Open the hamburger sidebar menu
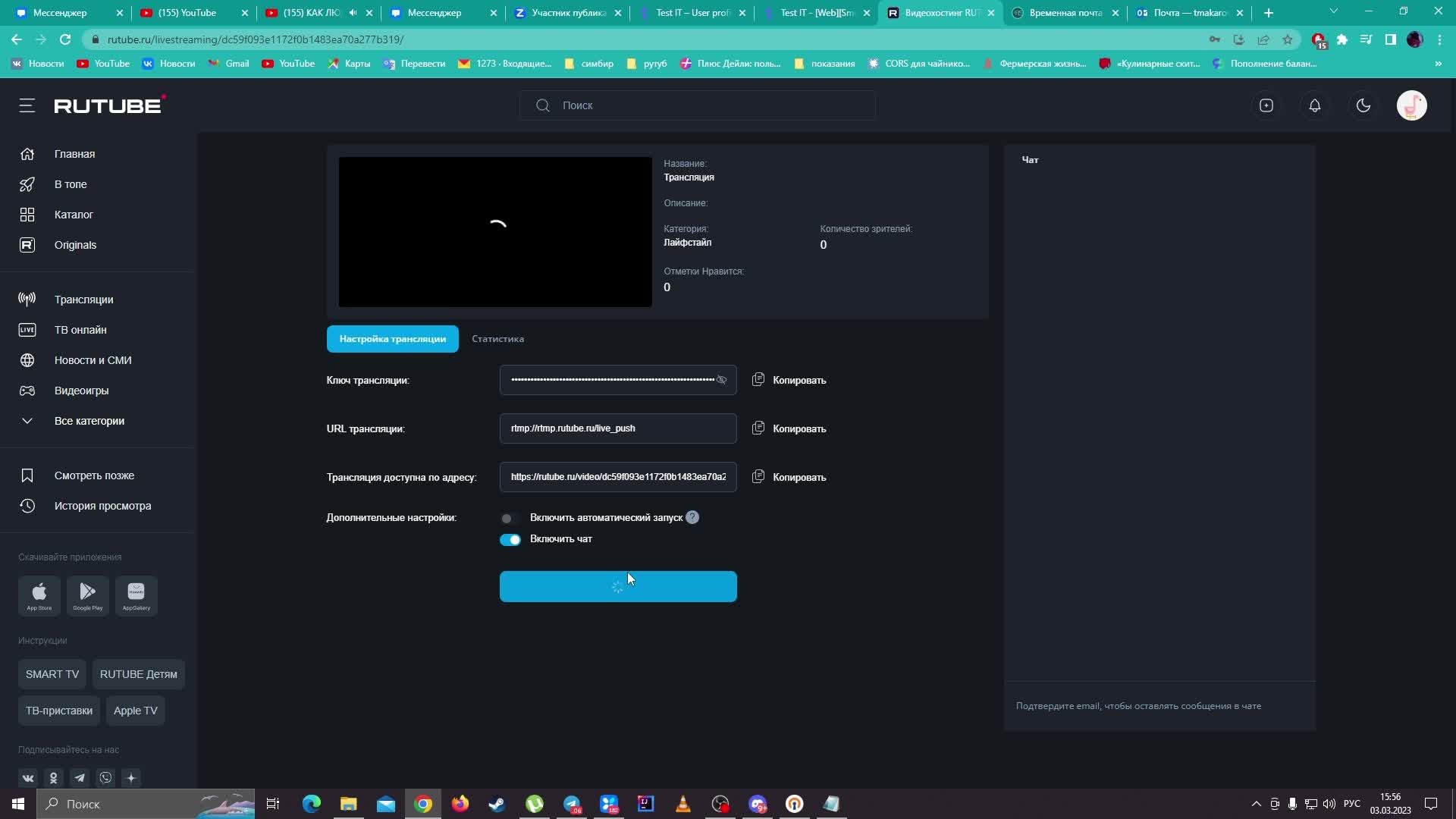1456x819 pixels. tap(27, 105)
